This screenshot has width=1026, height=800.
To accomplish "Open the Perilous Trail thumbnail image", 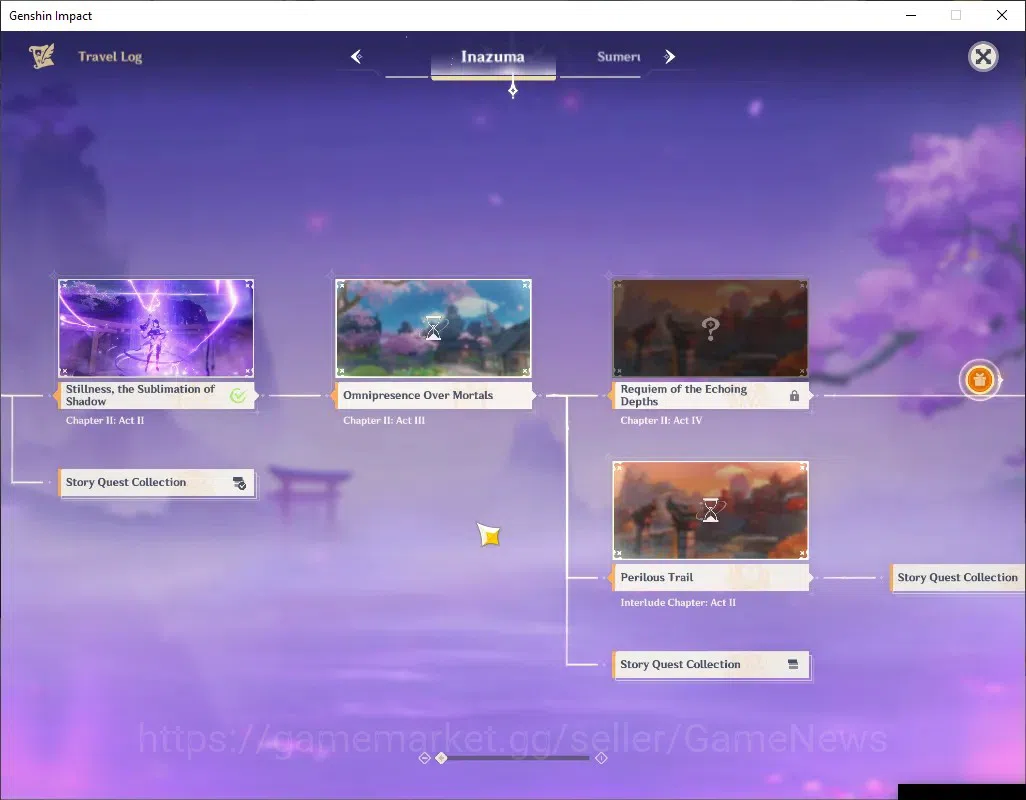I will 711,510.
